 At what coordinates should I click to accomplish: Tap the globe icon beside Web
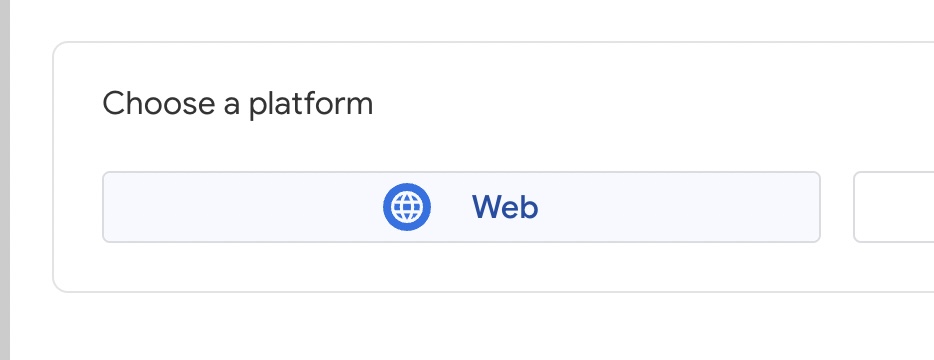tap(407, 207)
